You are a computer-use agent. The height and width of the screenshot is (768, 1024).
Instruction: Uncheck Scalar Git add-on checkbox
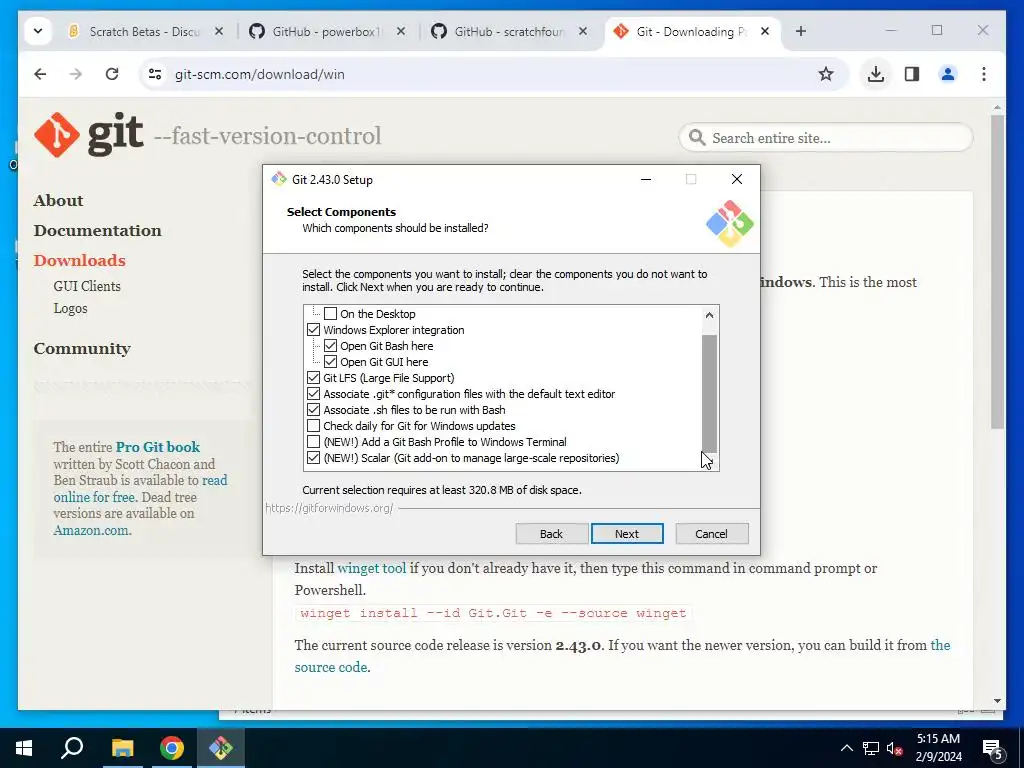pyautogui.click(x=313, y=458)
